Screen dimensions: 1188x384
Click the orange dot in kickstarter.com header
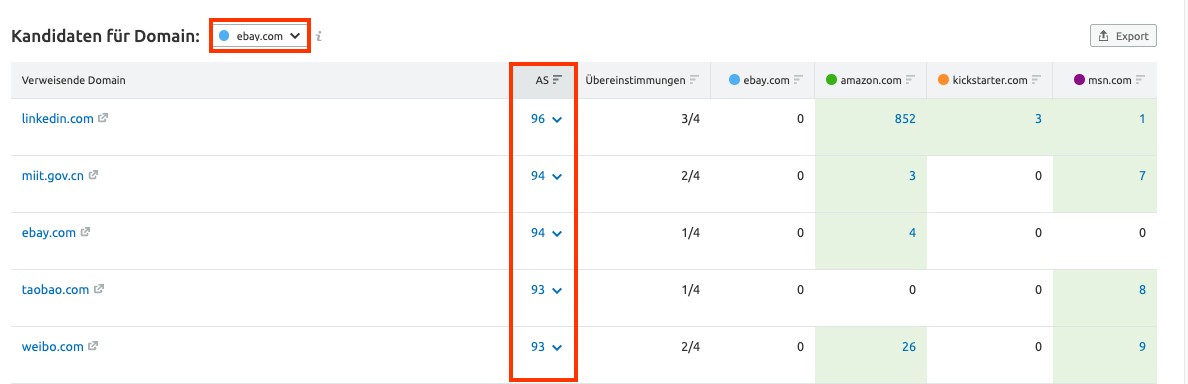click(x=943, y=80)
